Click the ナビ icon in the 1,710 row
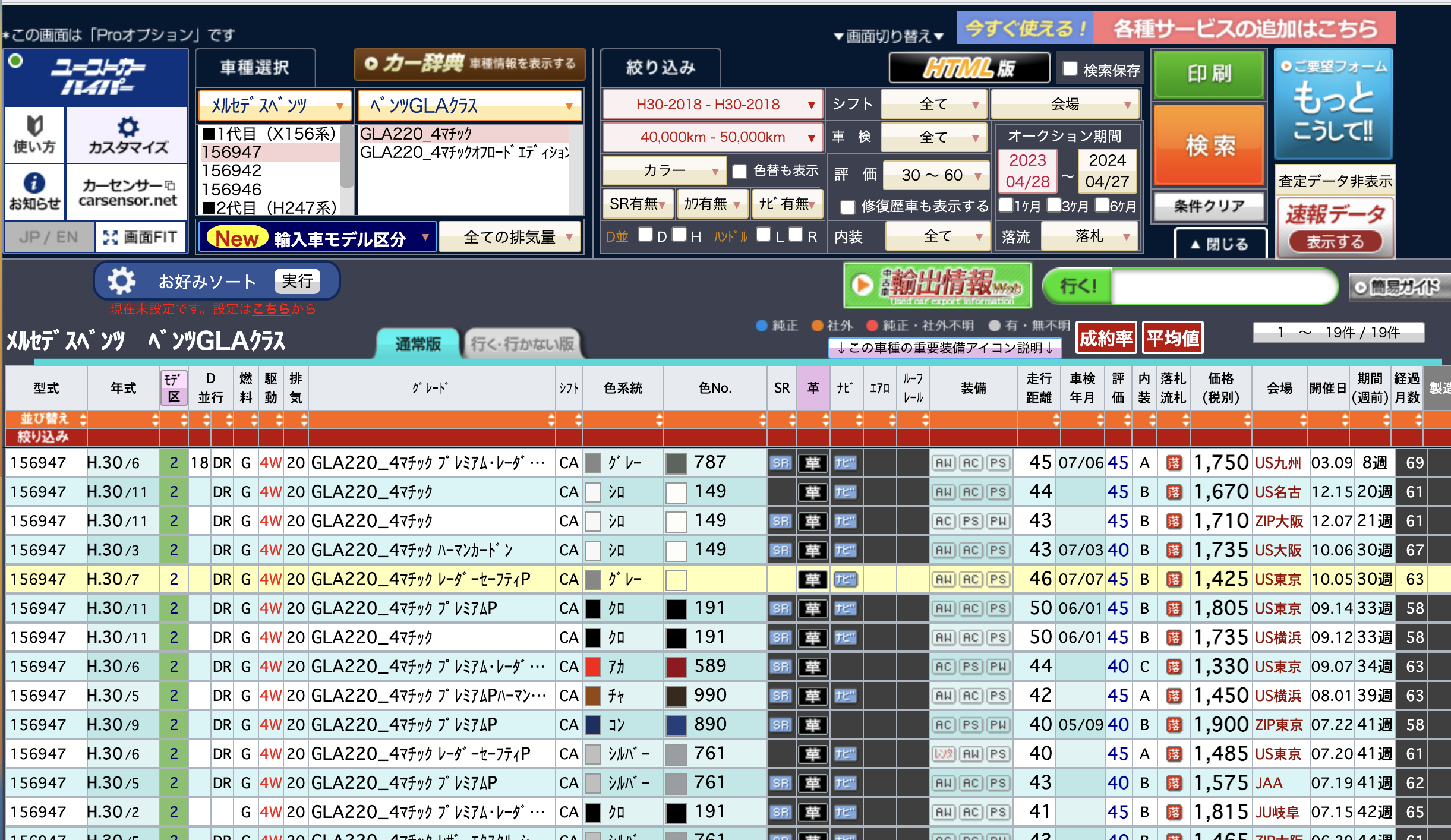 (x=844, y=521)
